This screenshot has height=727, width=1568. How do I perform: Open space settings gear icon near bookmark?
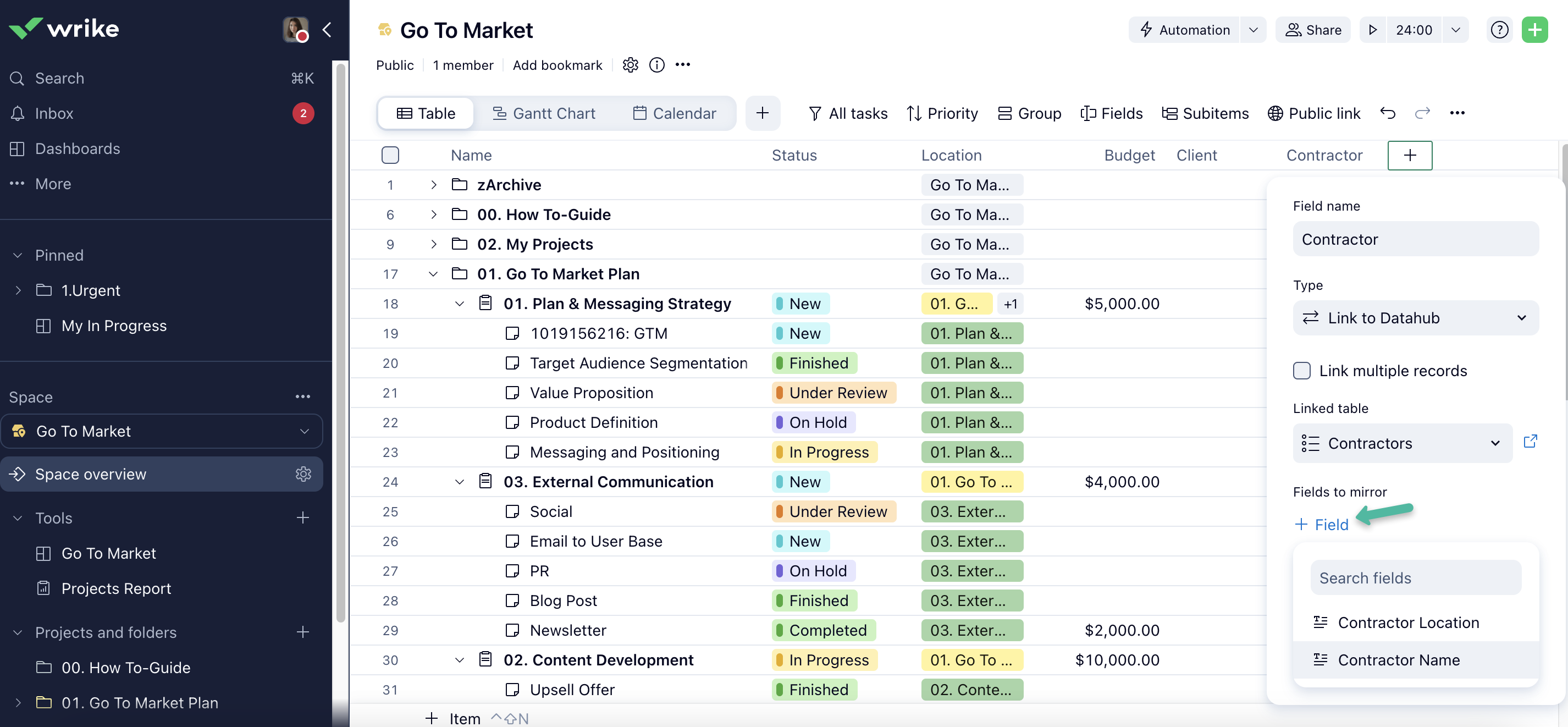[630, 65]
